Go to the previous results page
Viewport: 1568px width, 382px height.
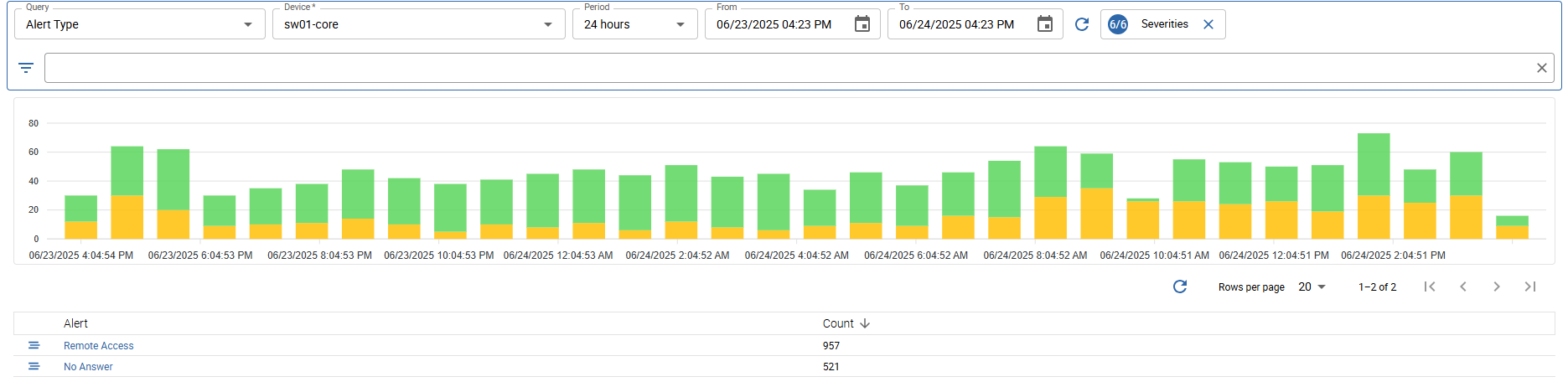(1463, 286)
